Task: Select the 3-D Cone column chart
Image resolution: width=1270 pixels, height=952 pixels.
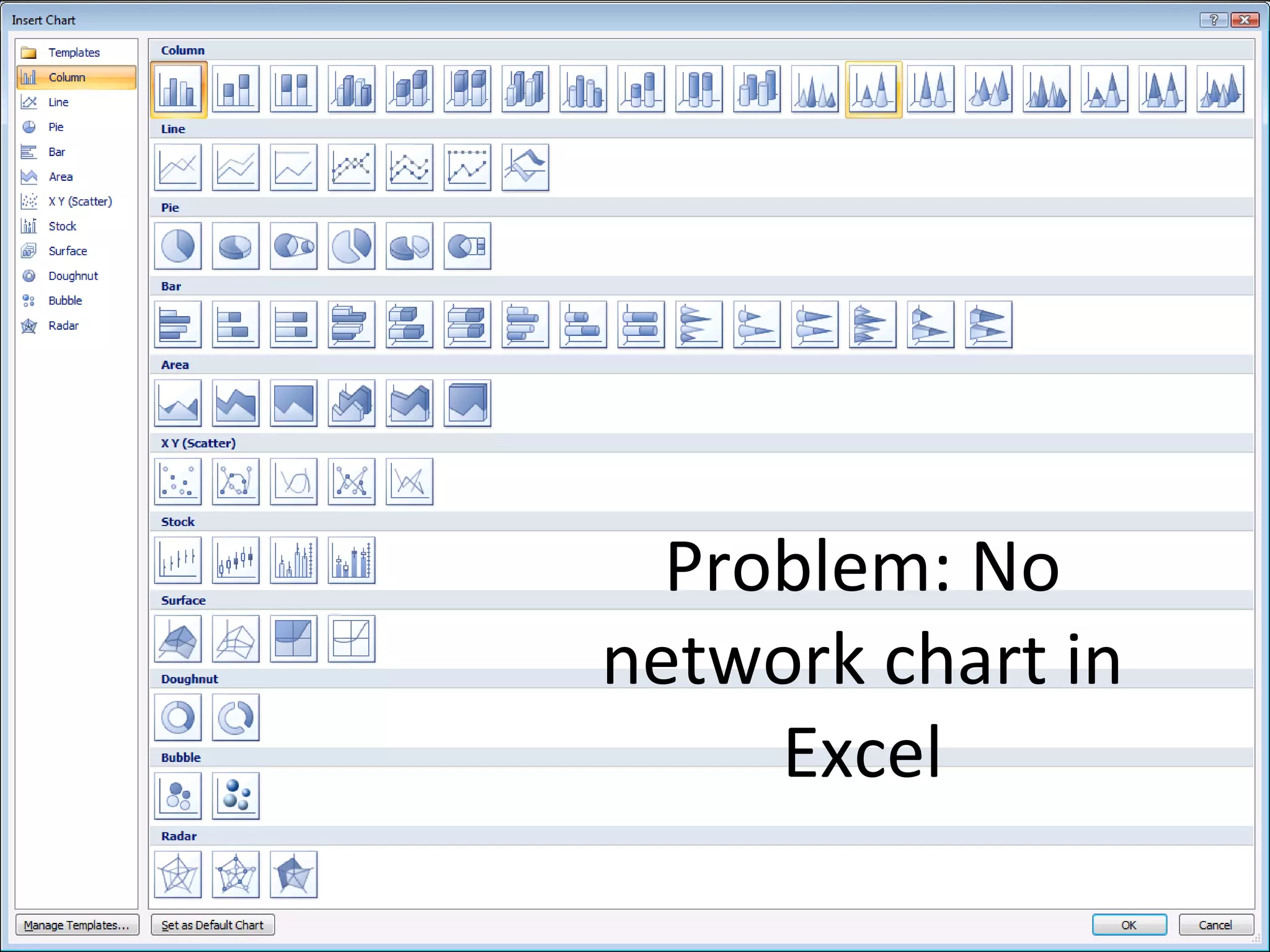Action: click(x=988, y=89)
